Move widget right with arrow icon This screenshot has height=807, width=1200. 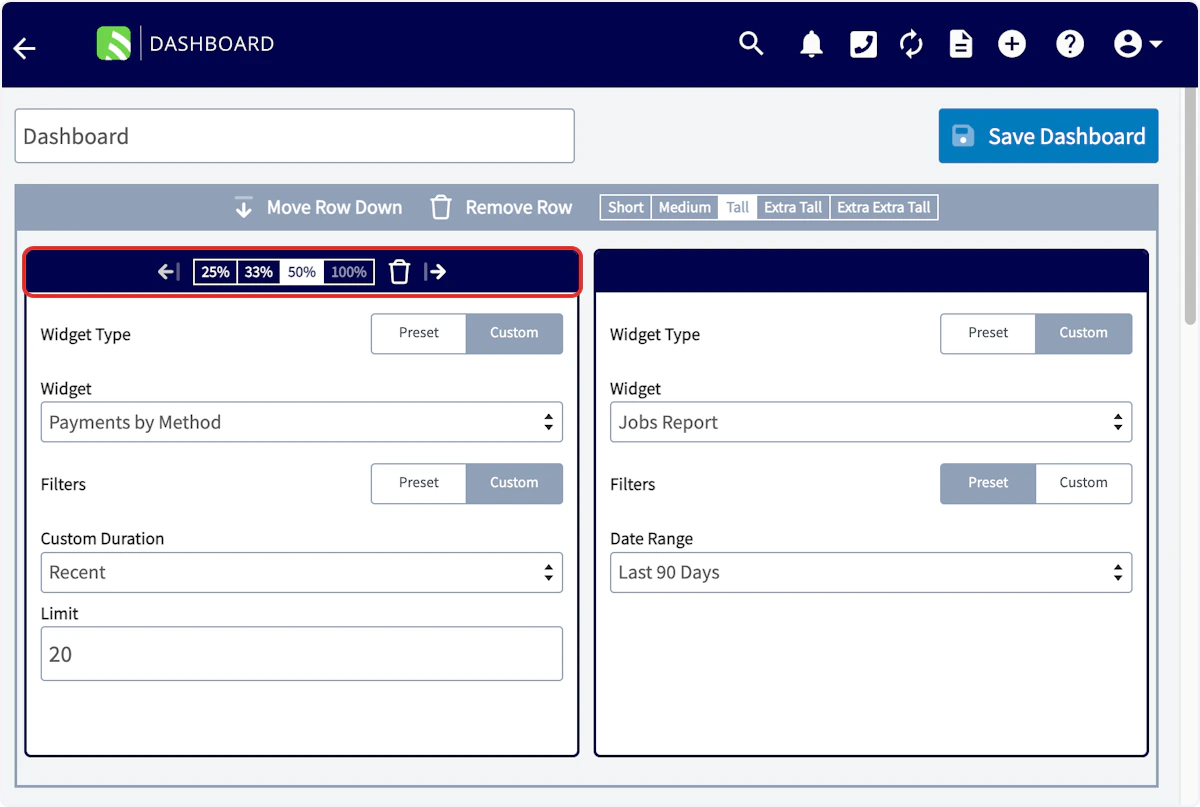[x=435, y=272]
